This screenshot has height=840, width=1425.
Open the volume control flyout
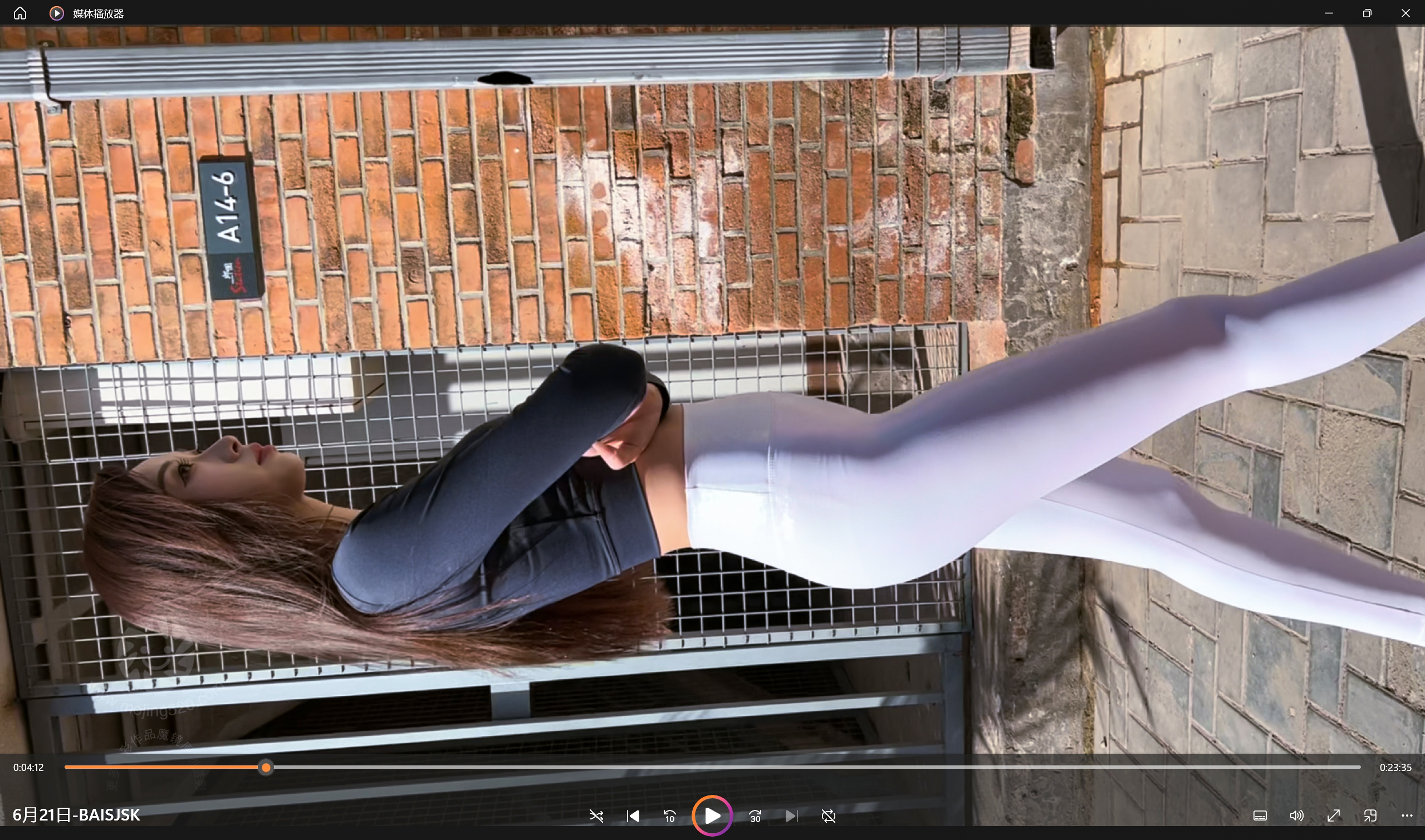click(1296, 816)
